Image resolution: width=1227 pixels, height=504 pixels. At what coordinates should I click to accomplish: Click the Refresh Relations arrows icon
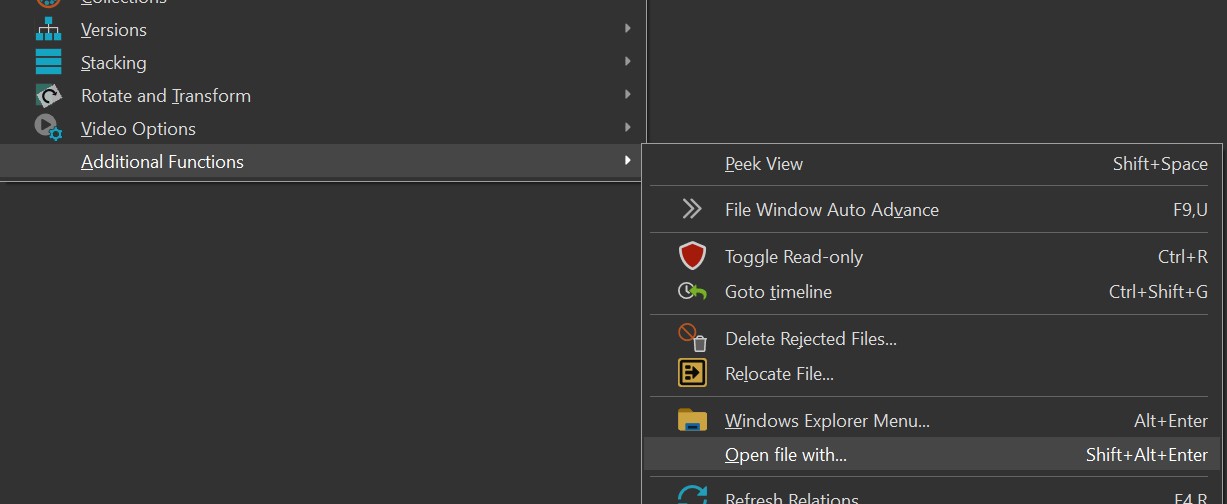[692, 496]
